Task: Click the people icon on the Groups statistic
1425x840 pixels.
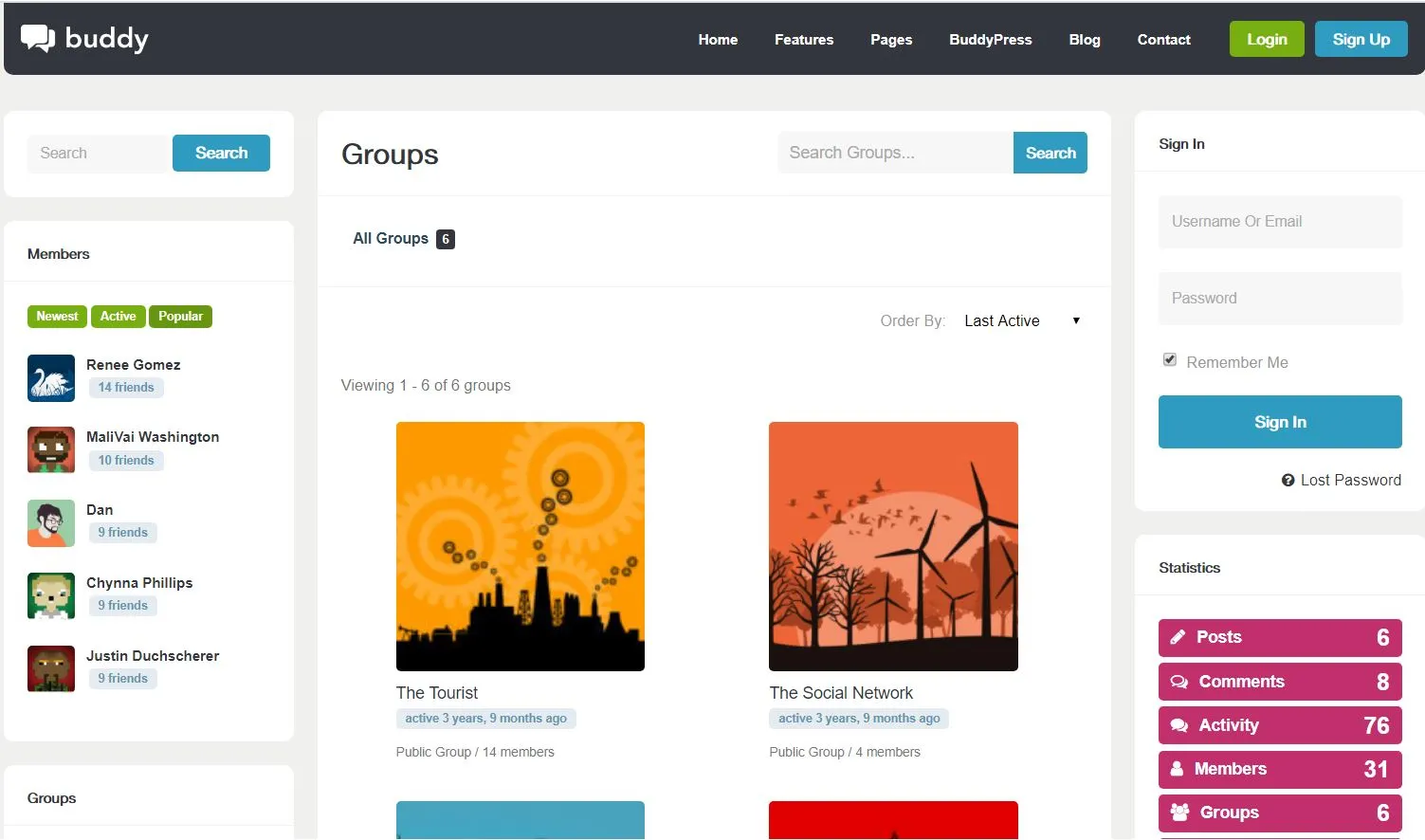Action: (x=1178, y=813)
